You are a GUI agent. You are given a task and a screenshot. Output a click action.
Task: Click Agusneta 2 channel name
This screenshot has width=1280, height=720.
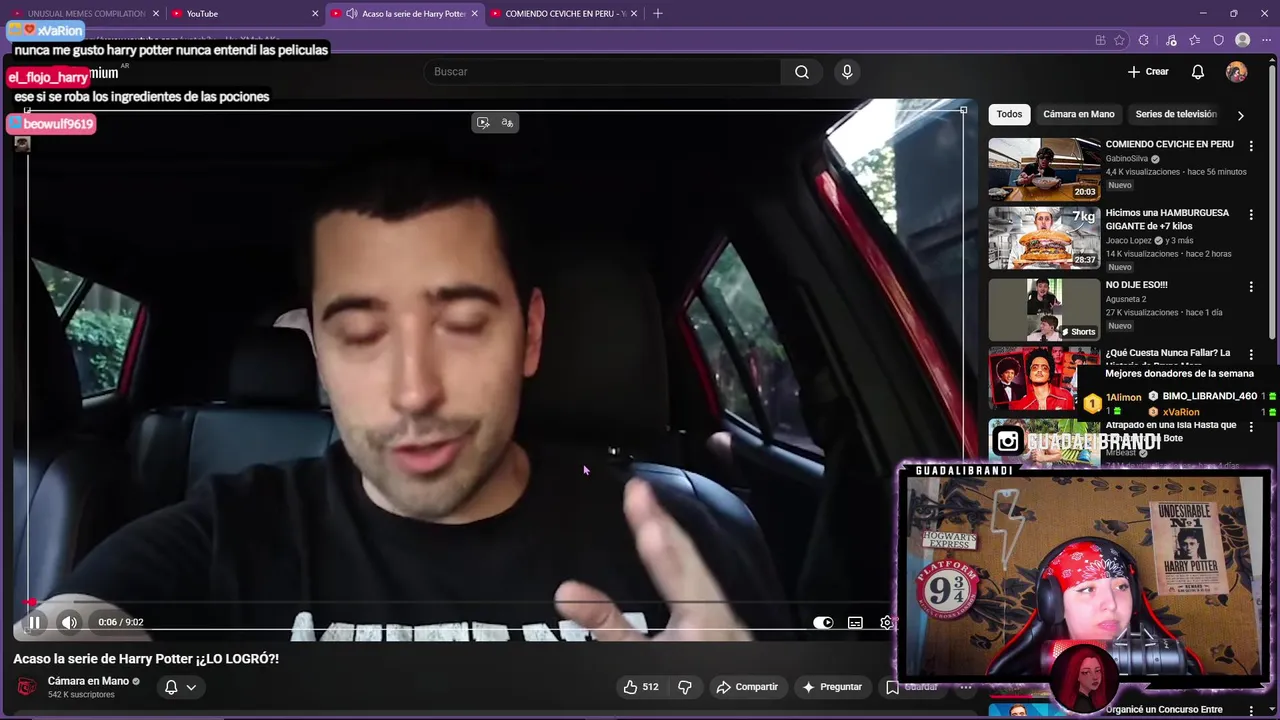click(1126, 299)
